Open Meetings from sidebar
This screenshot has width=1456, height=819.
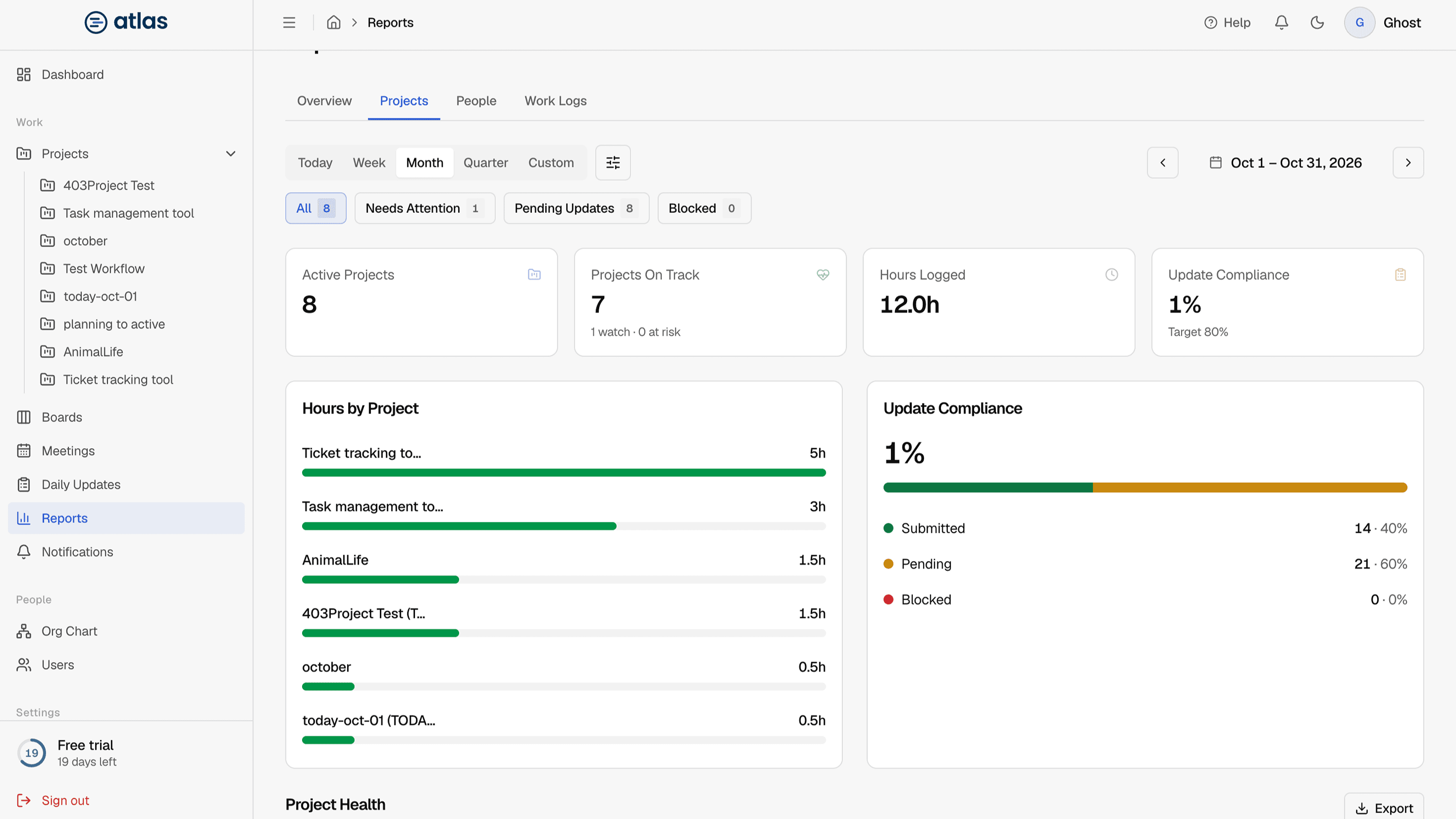pos(126,451)
